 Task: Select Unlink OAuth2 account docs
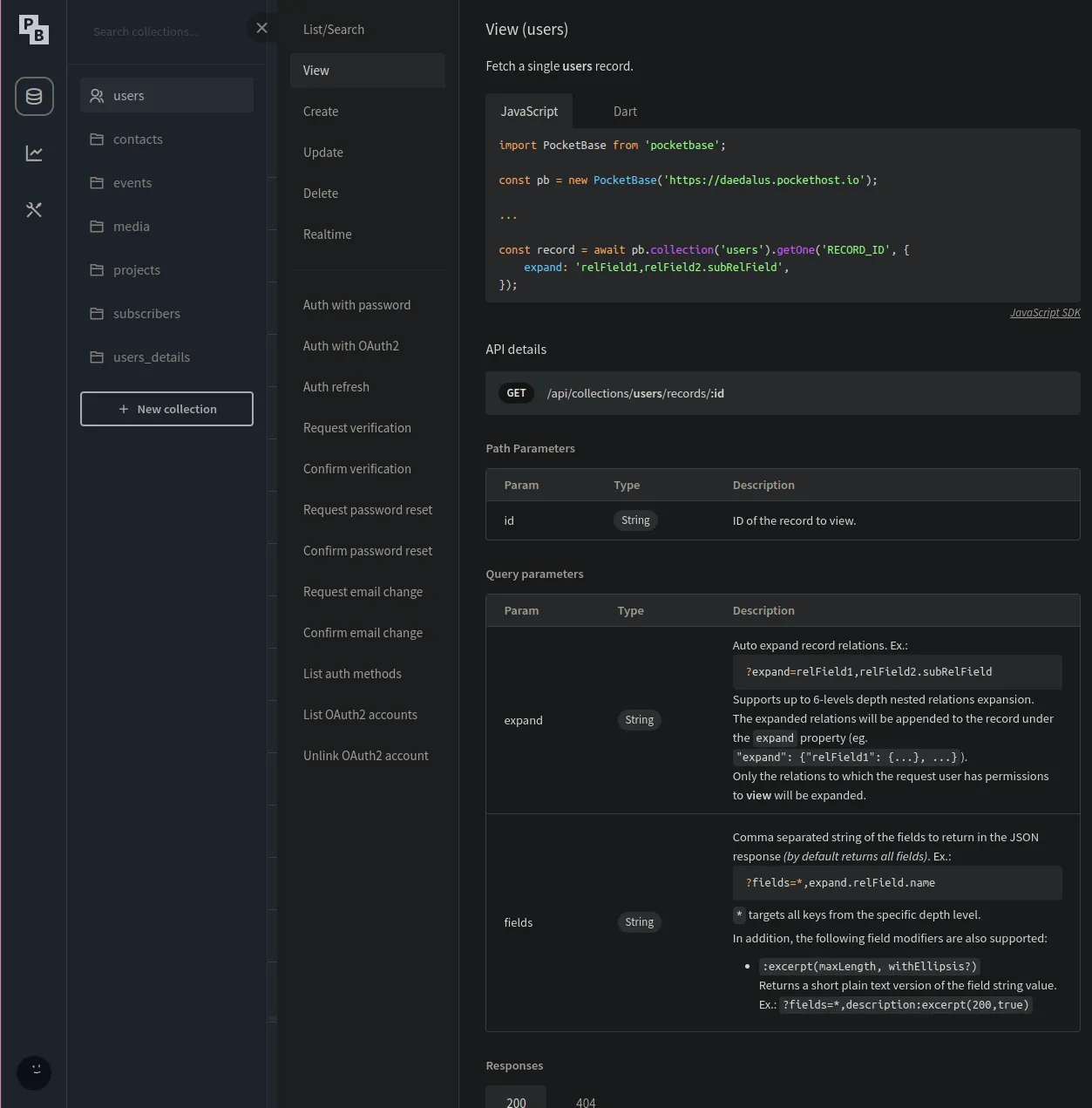366,756
